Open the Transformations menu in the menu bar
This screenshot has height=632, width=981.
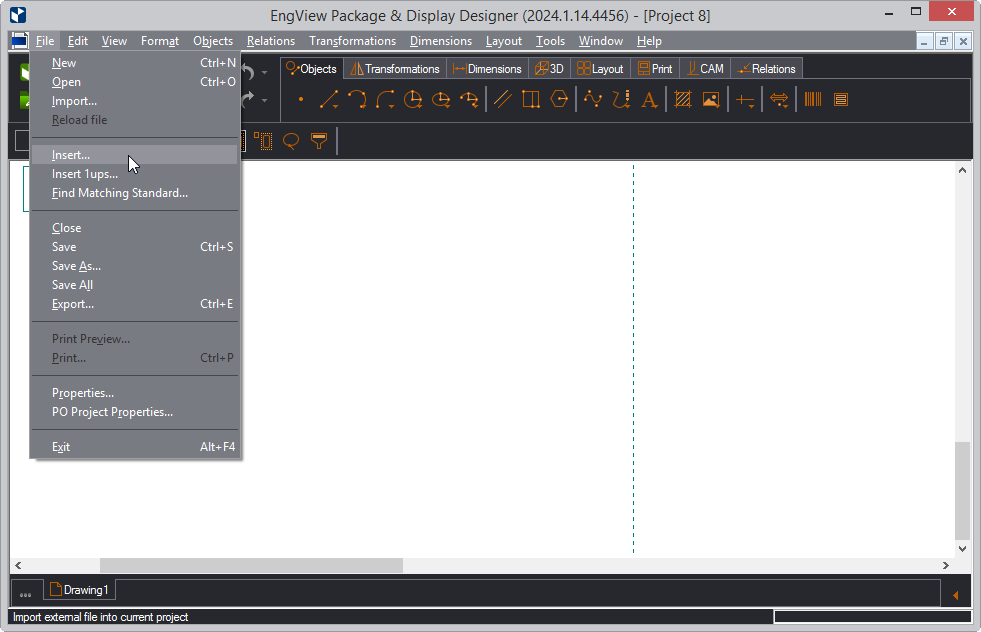coord(352,41)
